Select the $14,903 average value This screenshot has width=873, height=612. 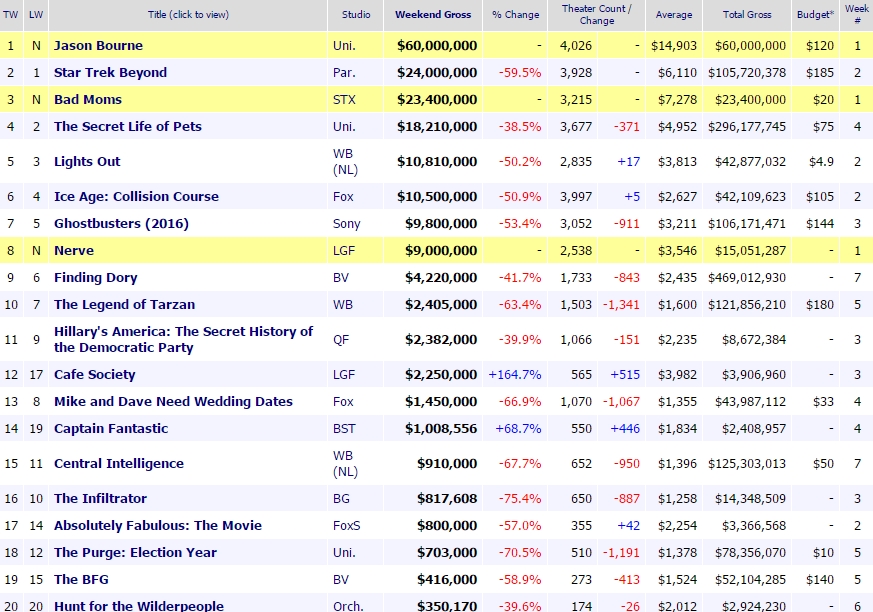click(674, 46)
